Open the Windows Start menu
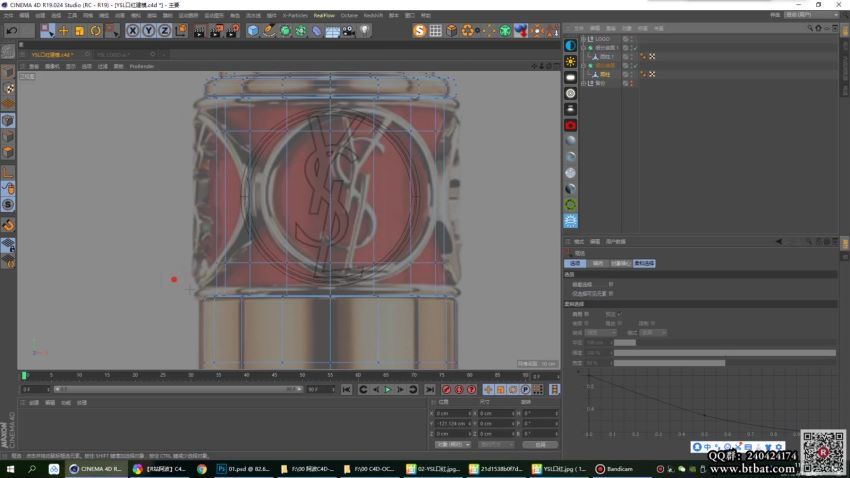Image resolution: width=850 pixels, height=478 pixels. 11,469
